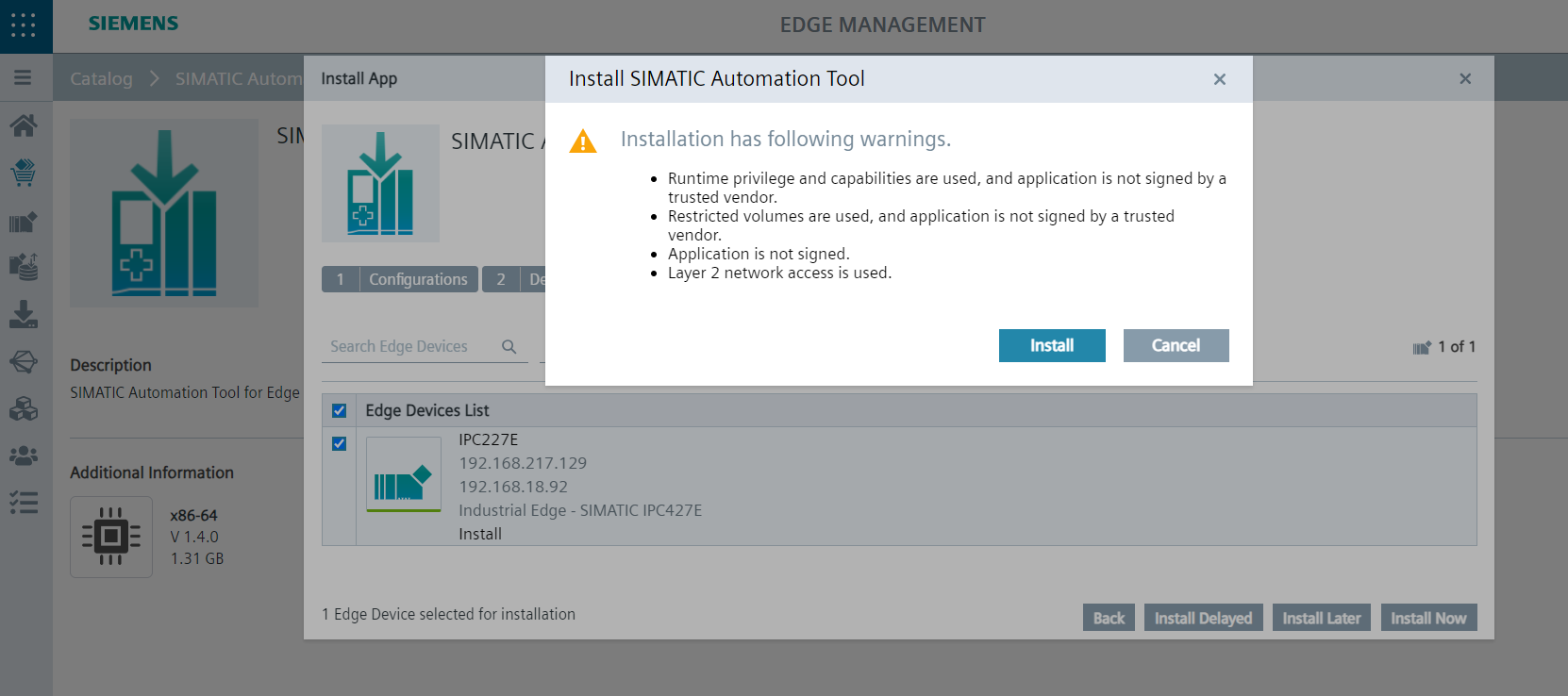Open the users group sidebar icon

24,456
